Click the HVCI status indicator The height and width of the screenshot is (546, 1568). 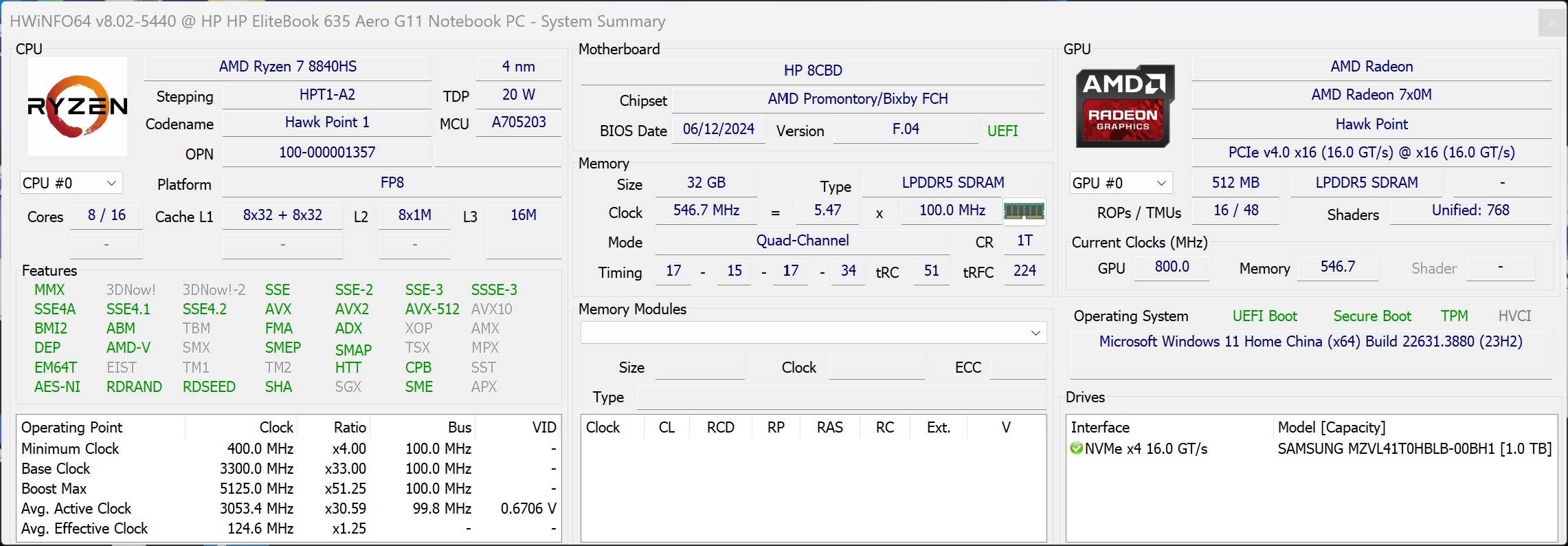point(1514,316)
